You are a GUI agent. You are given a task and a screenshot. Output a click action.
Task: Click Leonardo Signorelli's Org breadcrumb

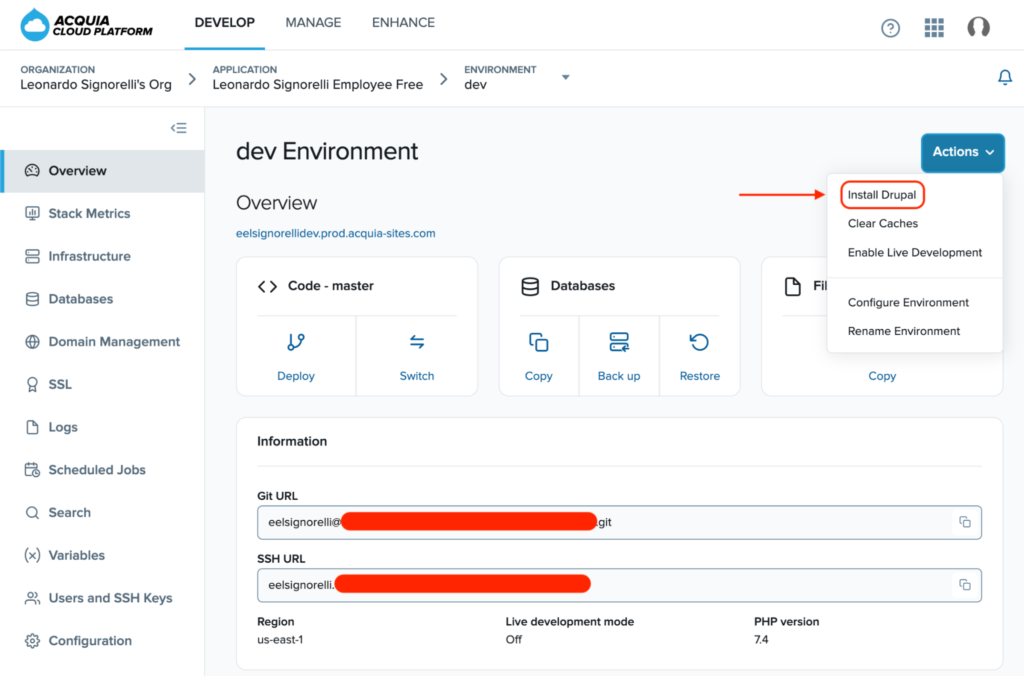(96, 85)
